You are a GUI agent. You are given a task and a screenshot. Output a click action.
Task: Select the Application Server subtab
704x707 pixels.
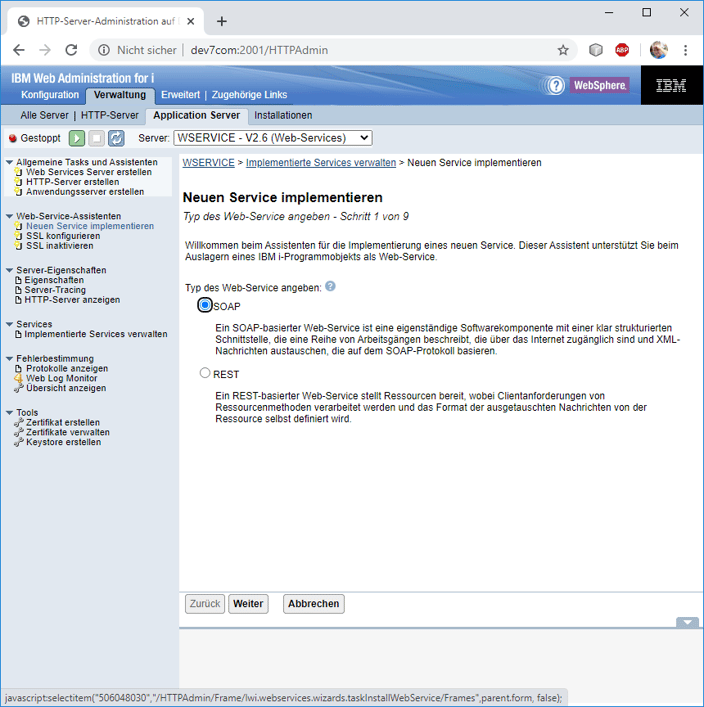click(197, 115)
